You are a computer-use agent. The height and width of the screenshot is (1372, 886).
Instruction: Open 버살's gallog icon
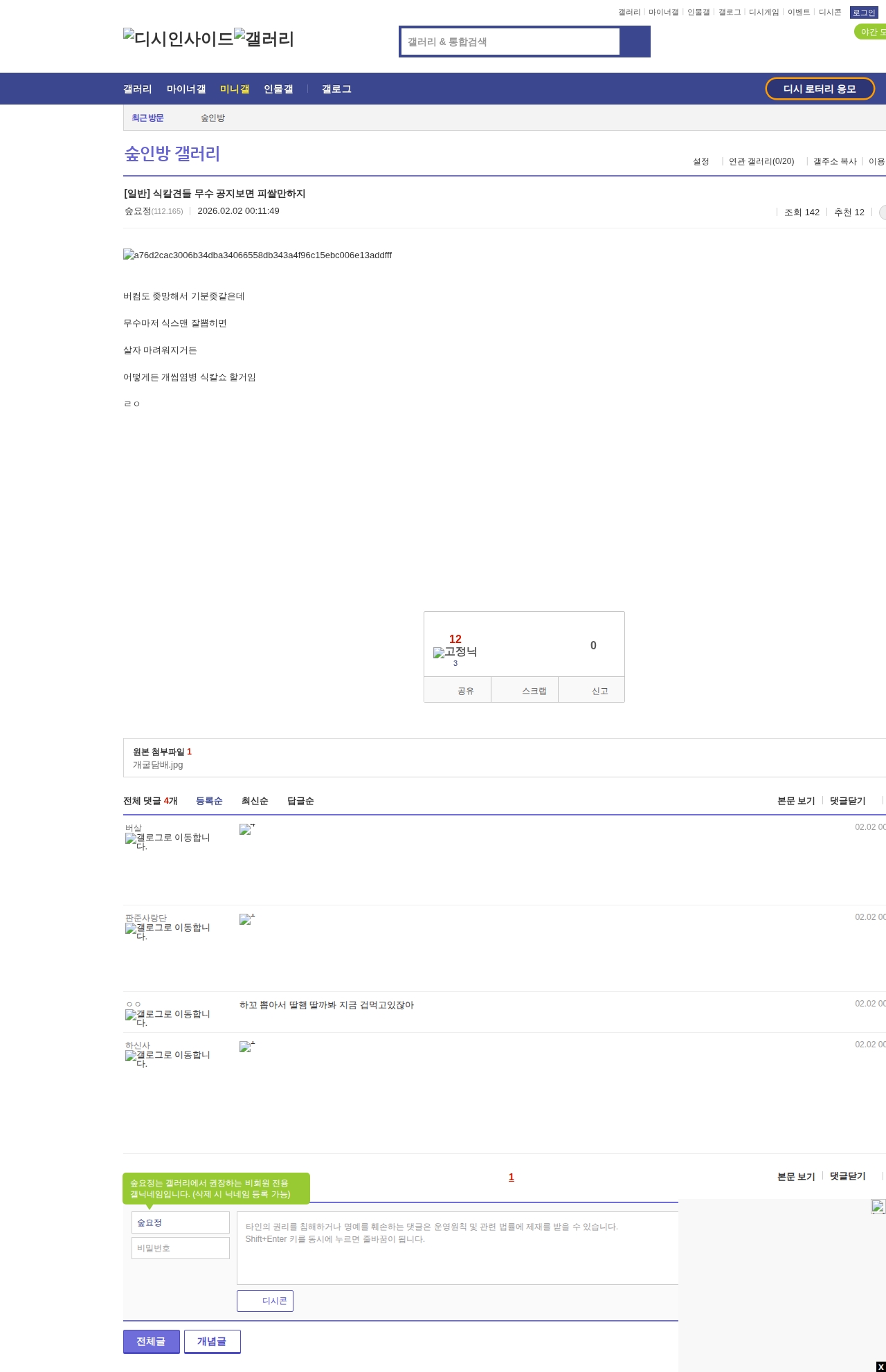pos(168,842)
